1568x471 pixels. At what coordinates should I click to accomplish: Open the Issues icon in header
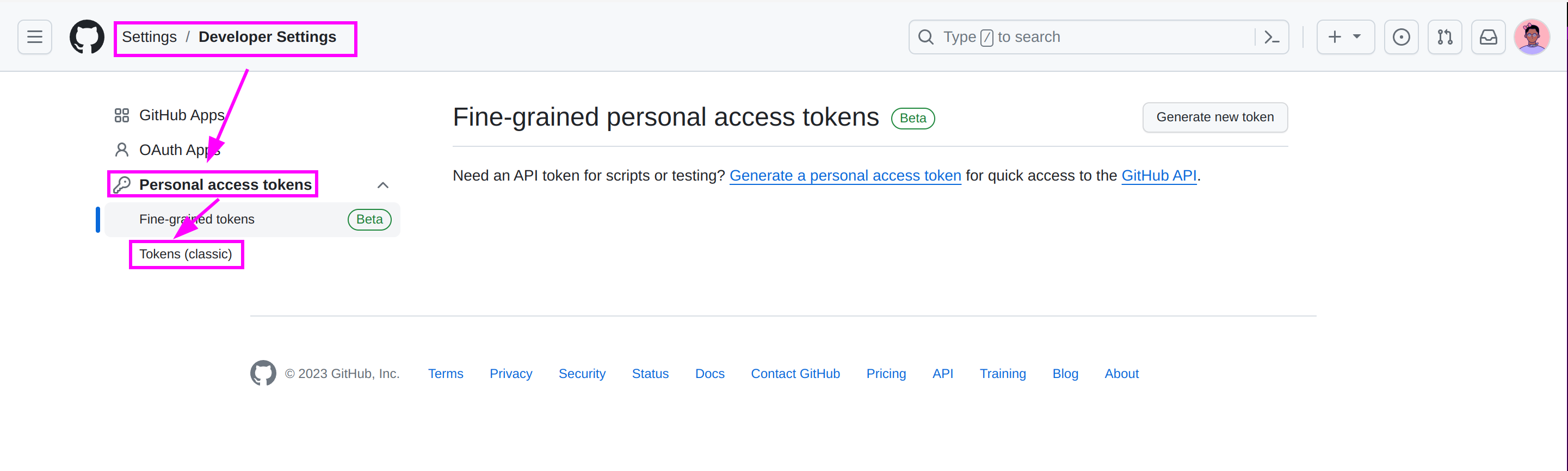pyautogui.click(x=1401, y=37)
